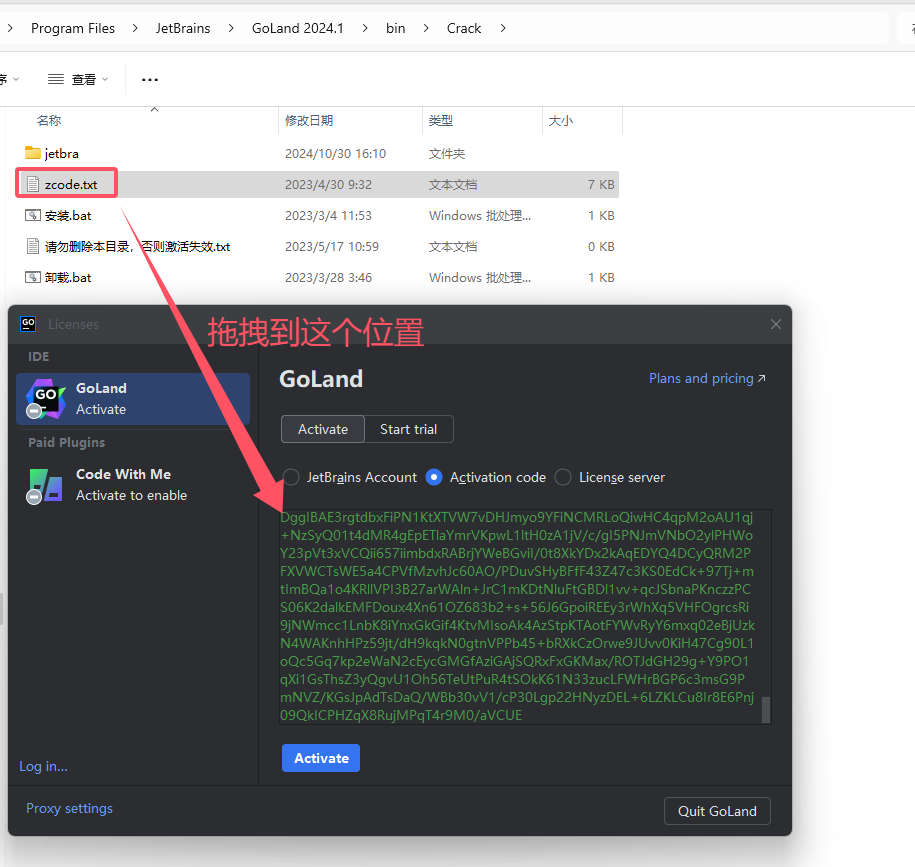This screenshot has height=867, width=915.
Task: Click the 请勿删除本目录 text file icon
Action: 33,246
